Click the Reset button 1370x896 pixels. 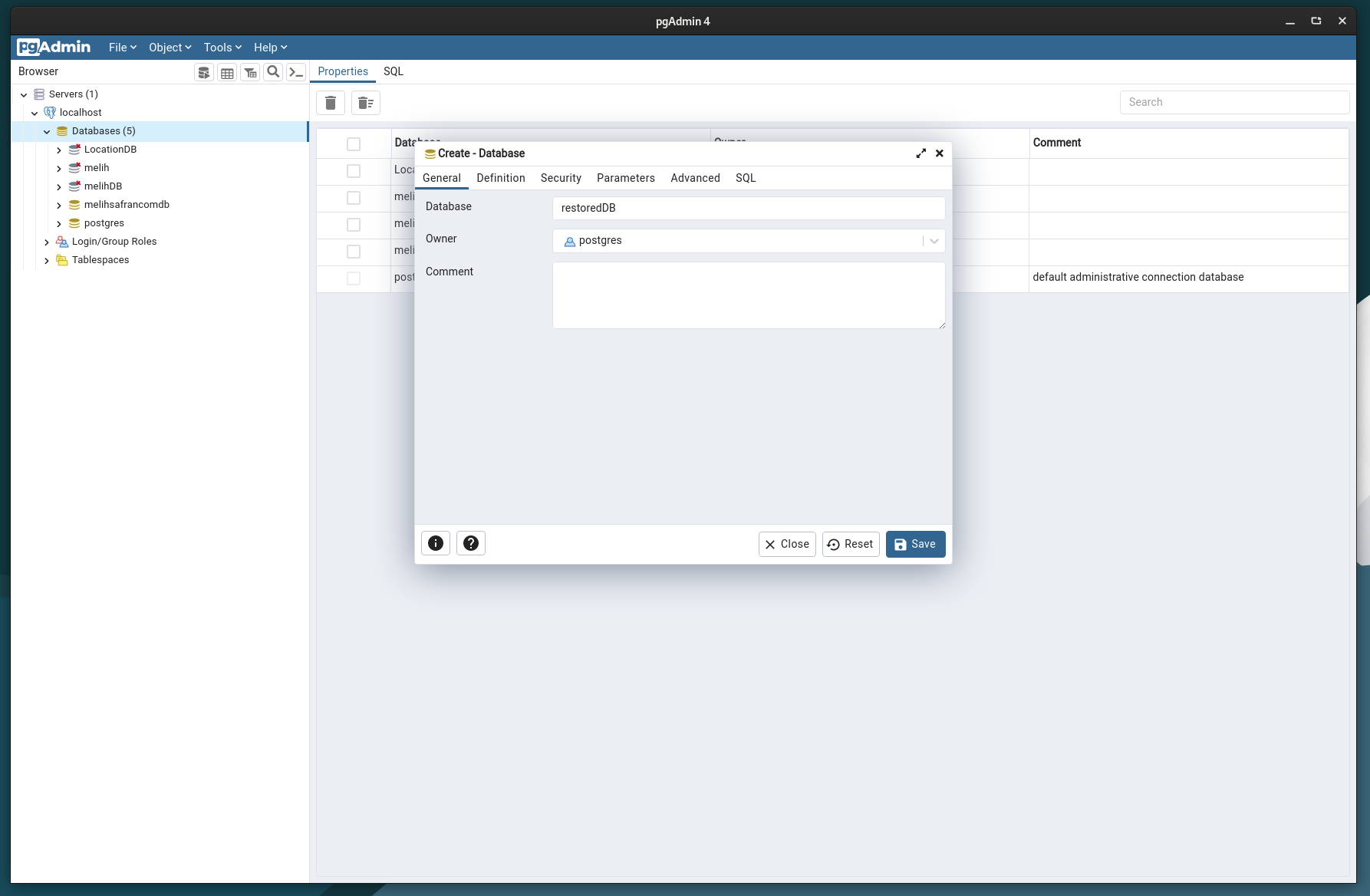point(851,544)
